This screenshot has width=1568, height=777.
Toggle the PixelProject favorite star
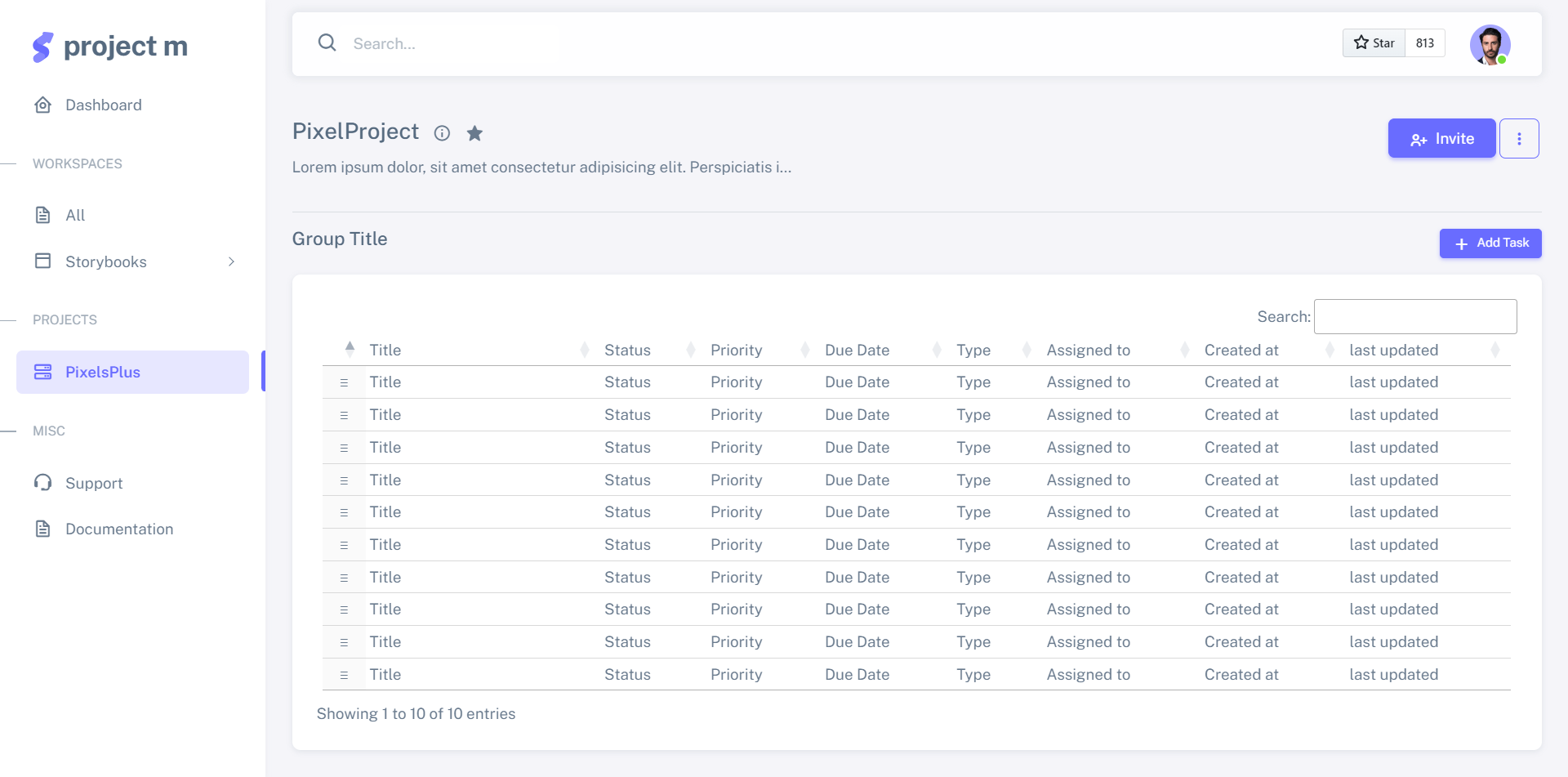pos(474,133)
